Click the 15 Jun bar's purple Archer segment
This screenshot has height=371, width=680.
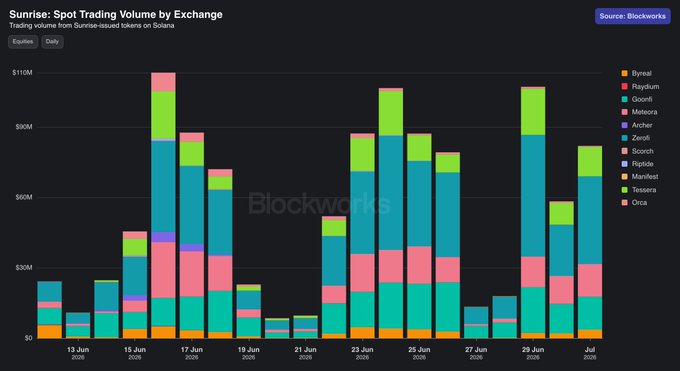(135, 298)
